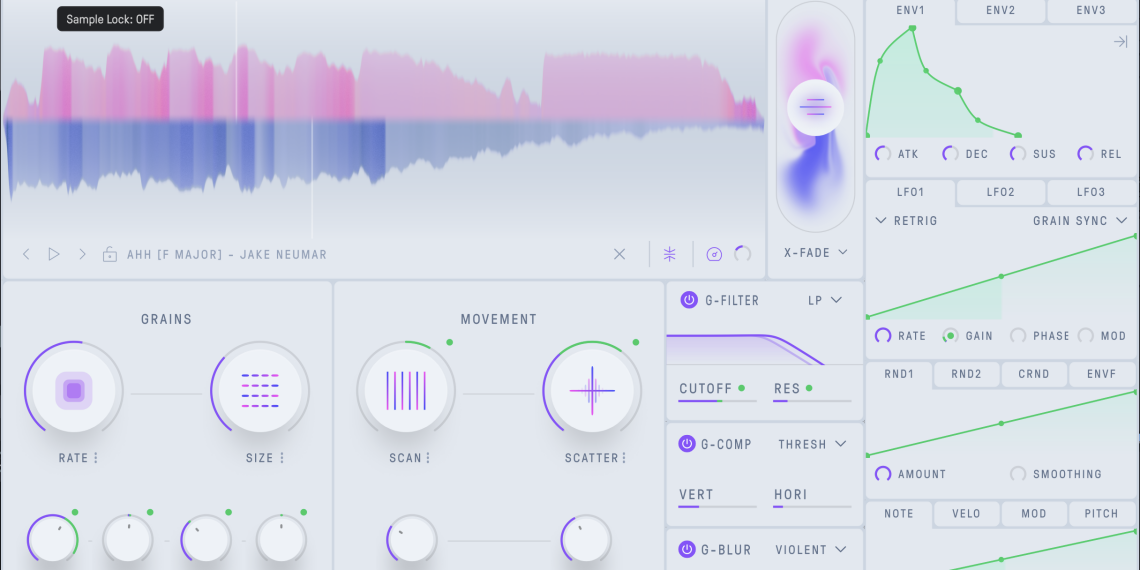
Task: Disable the G-COMP power toggle
Action: tap(688, 444)
